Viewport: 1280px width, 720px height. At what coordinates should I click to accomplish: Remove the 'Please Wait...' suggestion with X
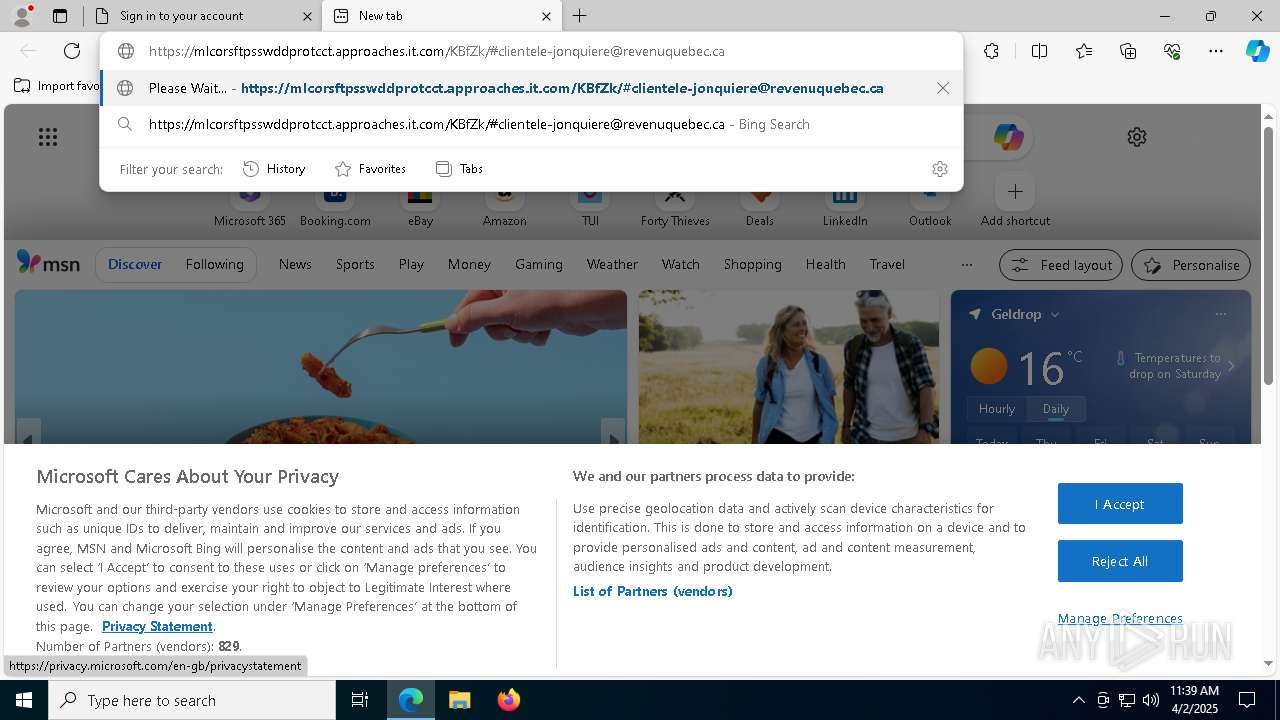(x=943, y=88)
